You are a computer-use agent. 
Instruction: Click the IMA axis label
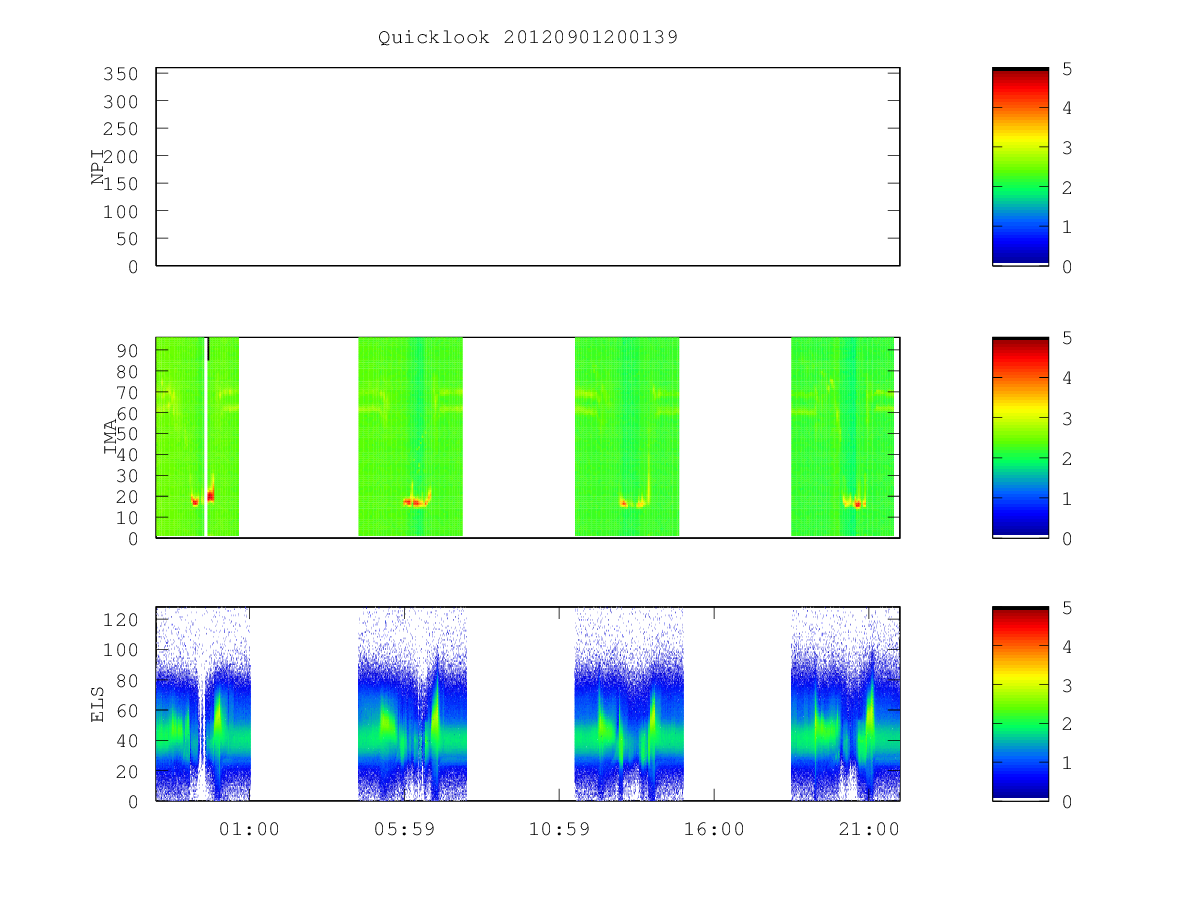[x=110, y=437]
